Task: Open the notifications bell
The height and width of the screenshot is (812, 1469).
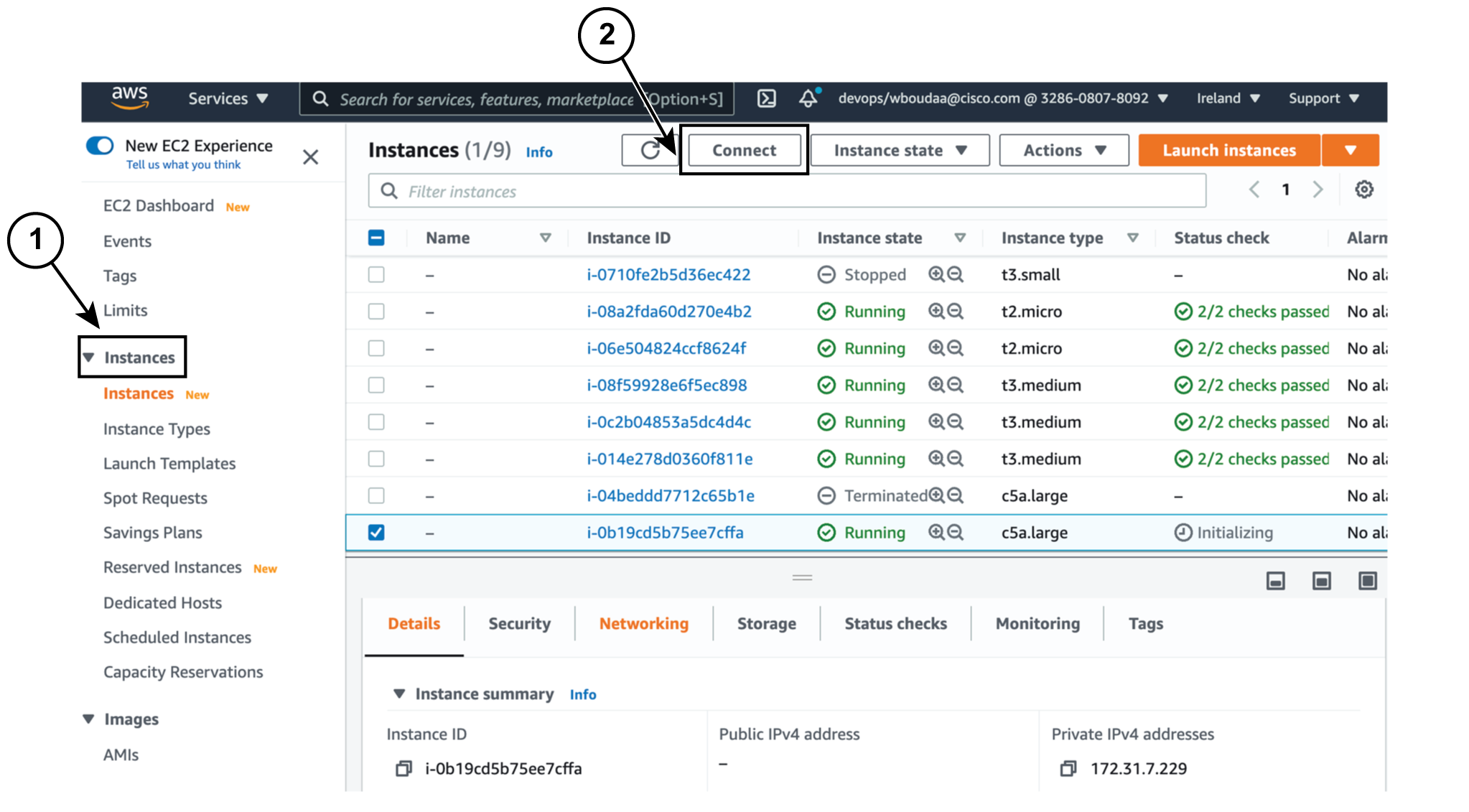Action: pyautogui.click(x=808, y=98)
